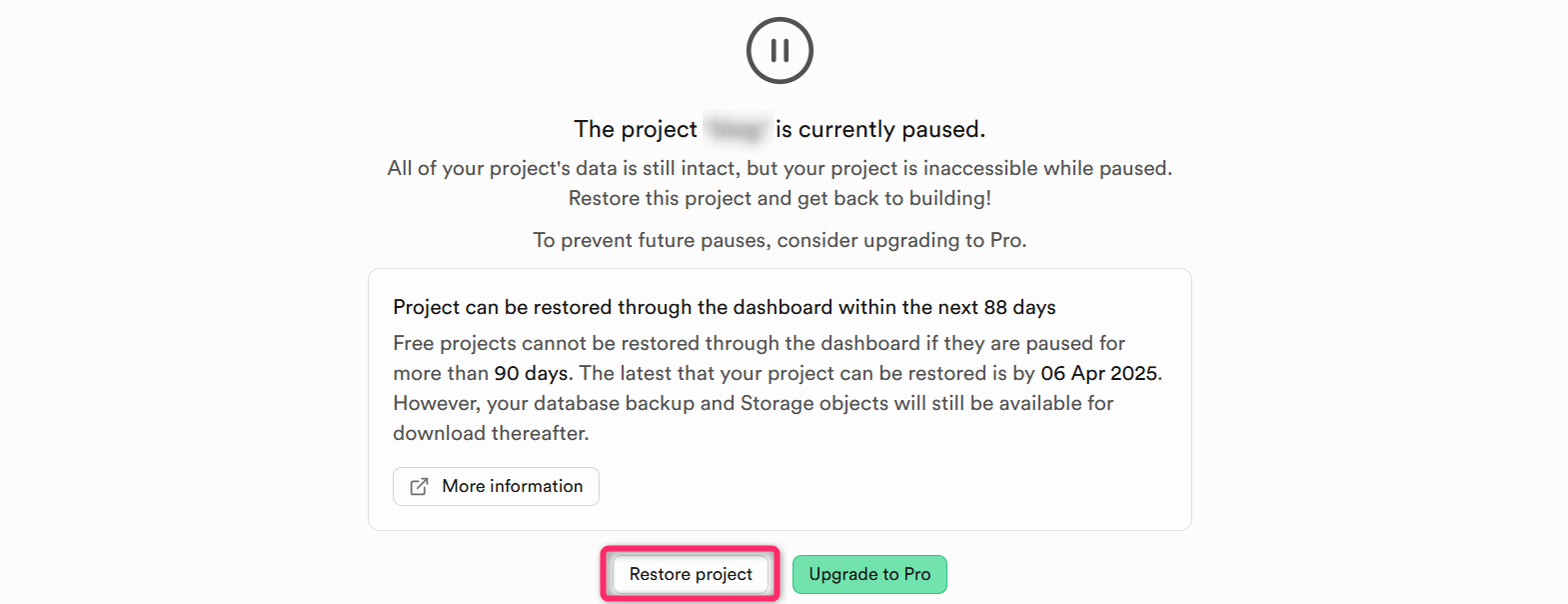This screenshot has width=1568, height=604.
Task: Click the 'download thereafter' text in card
Action: pyautogui.click(x=491, y=433)
